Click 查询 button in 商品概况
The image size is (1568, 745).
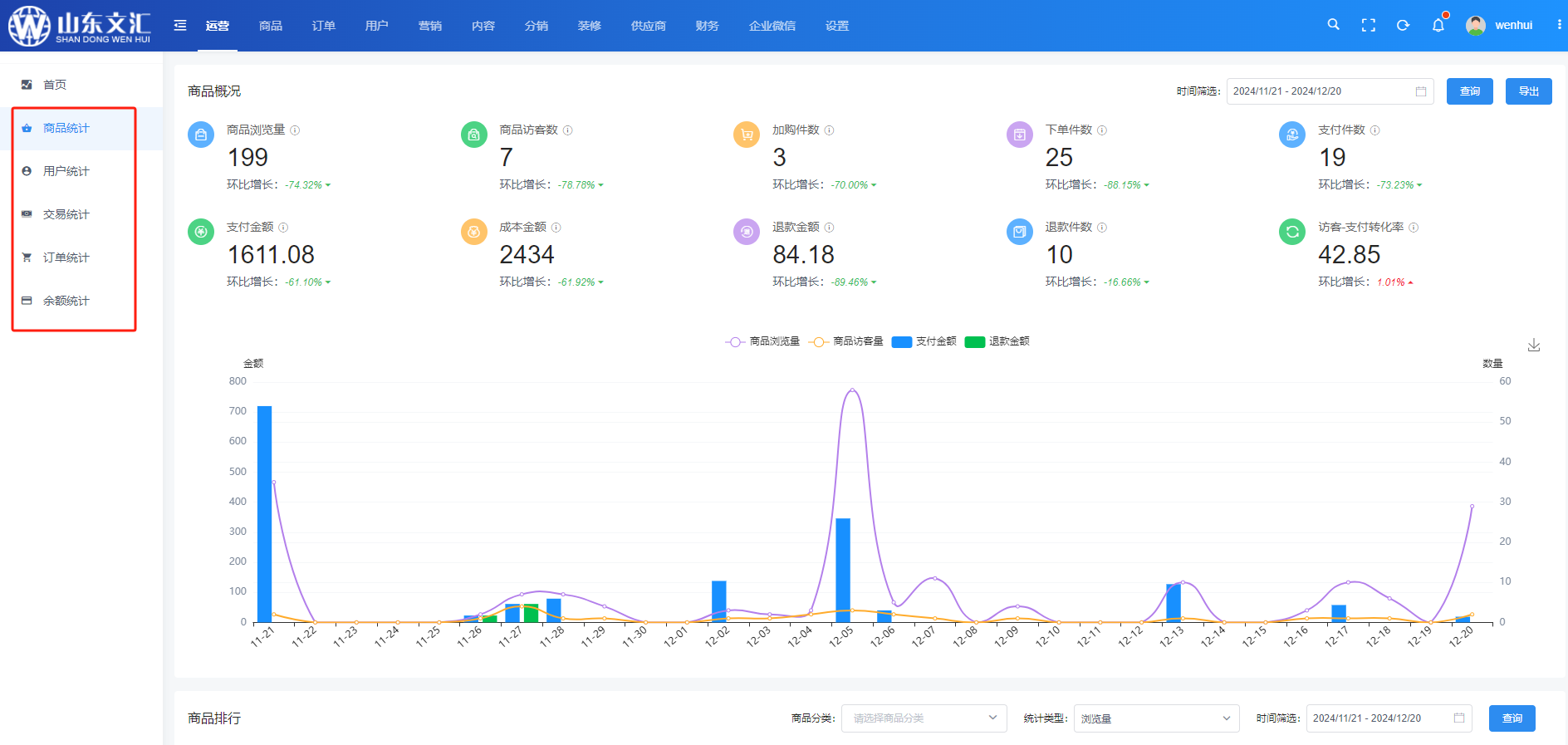pyautogui.click(x=1470, y=91)
